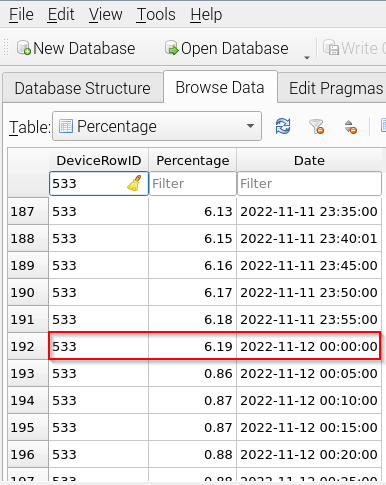Switch to the Browse Data tab
This screenshot has width=386, height=485.
tap(220, 87)
